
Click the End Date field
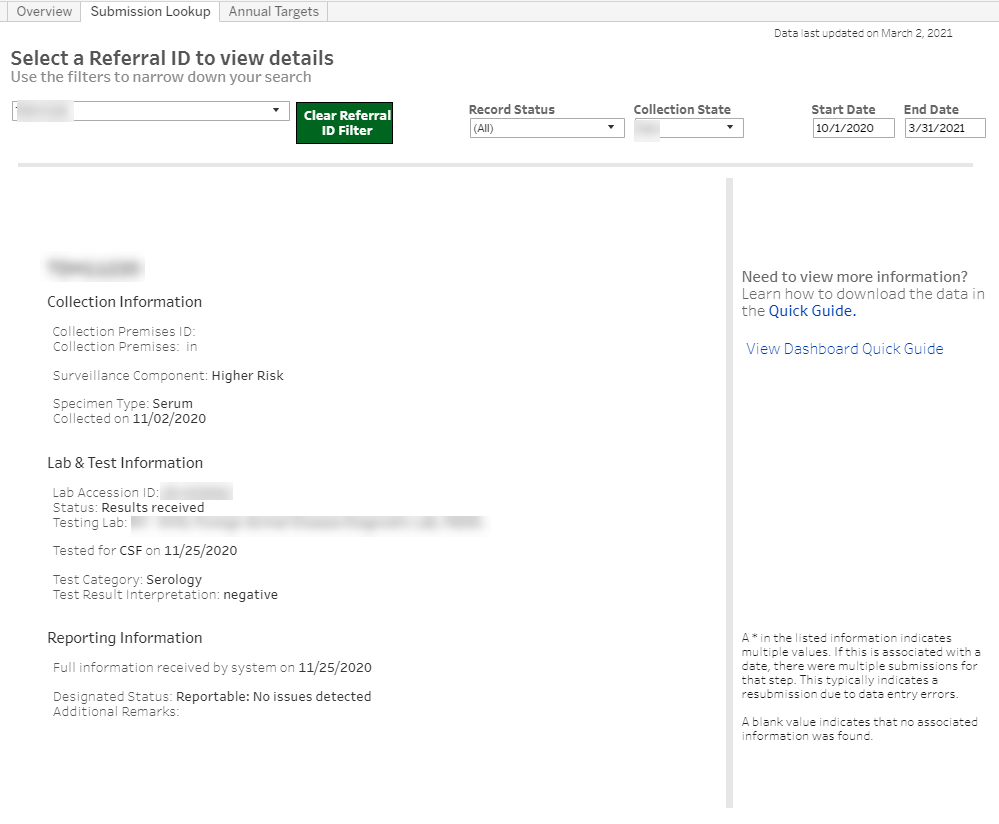tap(945, 128)
